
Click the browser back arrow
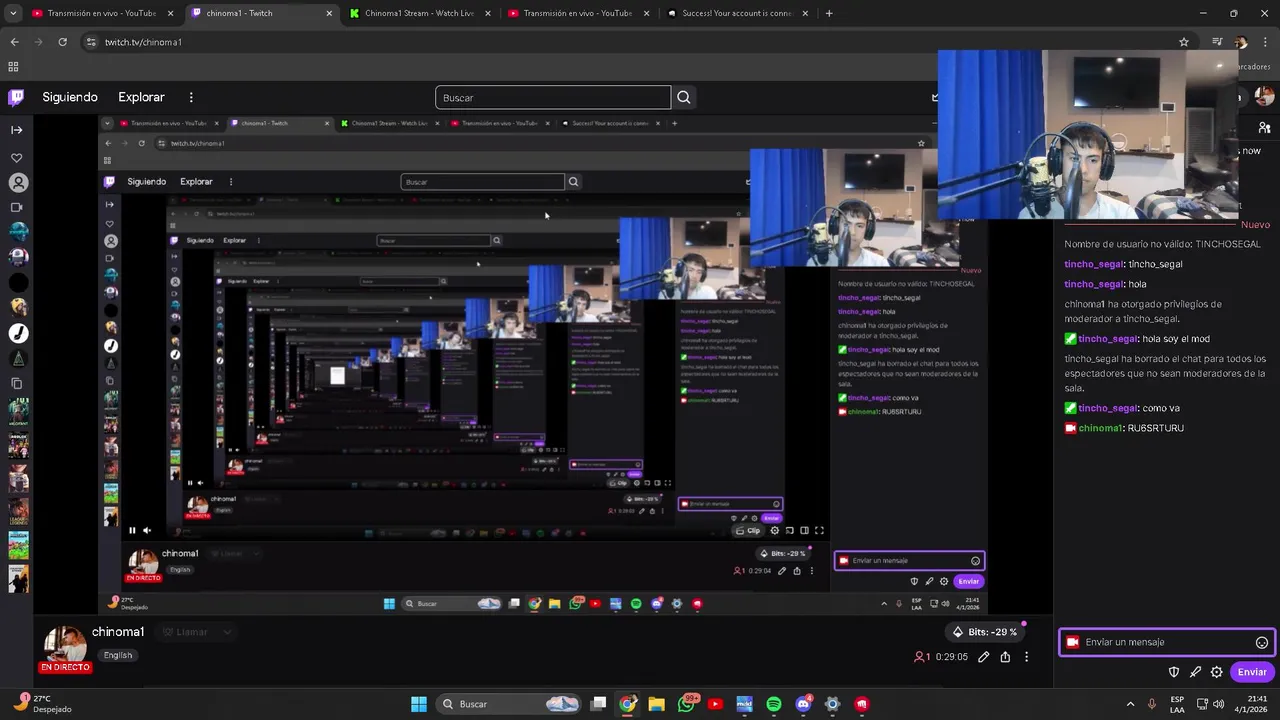pos(14,42)
